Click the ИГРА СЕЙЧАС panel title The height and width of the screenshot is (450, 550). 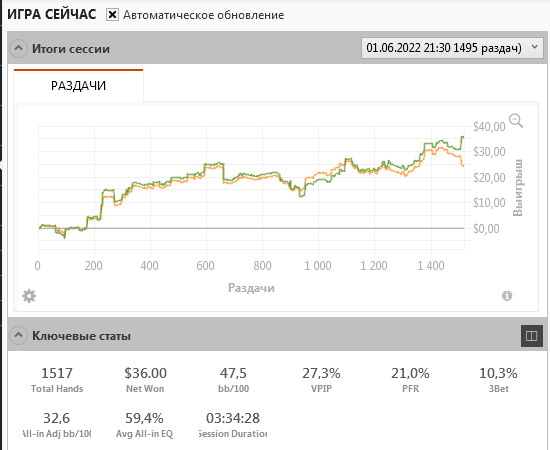(52, 14)
